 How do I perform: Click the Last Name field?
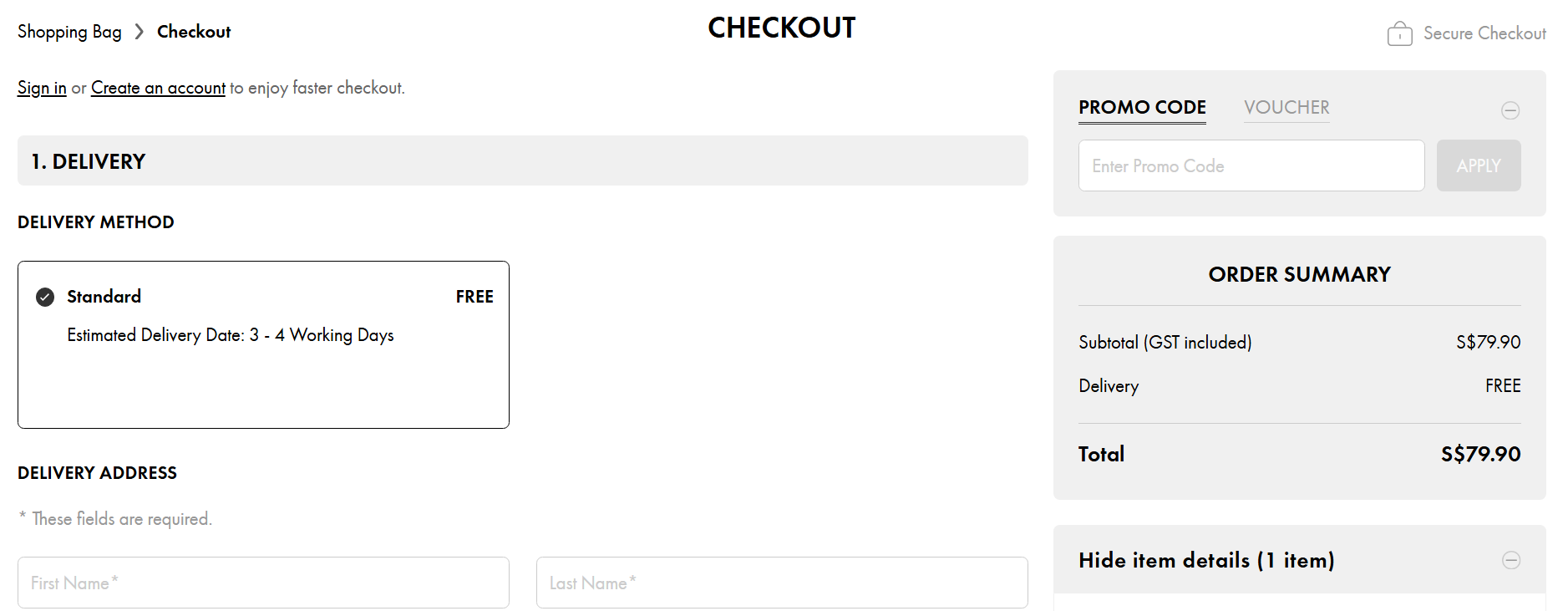(782, 583)
